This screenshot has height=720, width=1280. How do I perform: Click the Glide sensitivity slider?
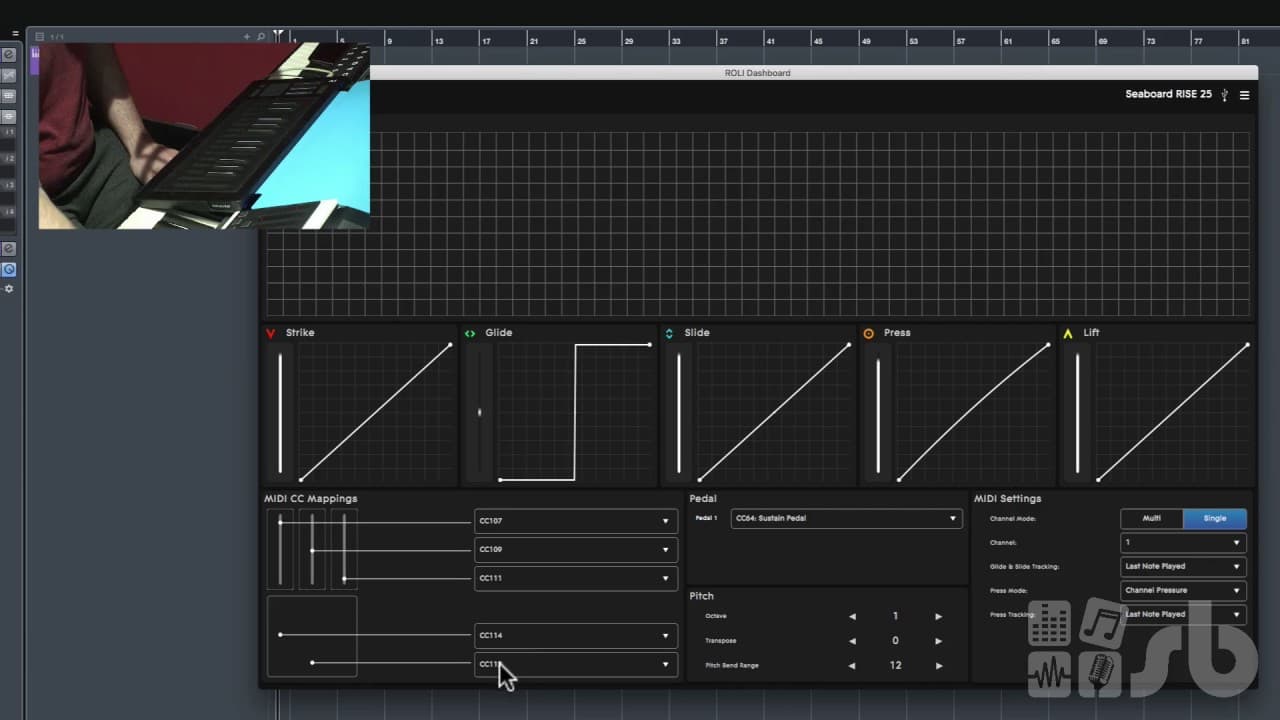click(x=480, y=413)
